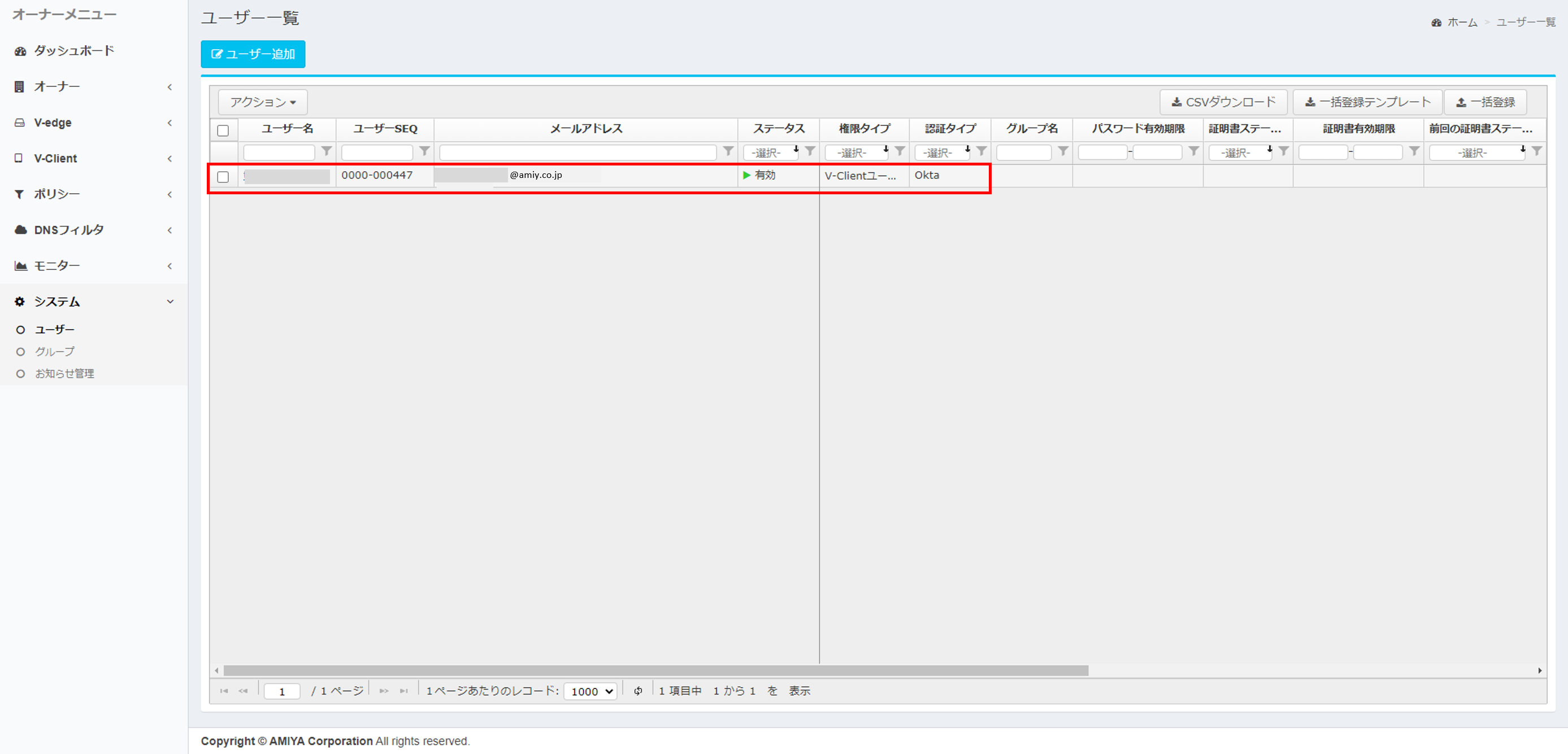1568x754 pixels.
Task: Click the DNSフィルタ cloud icon
Action: click(21, 229)
